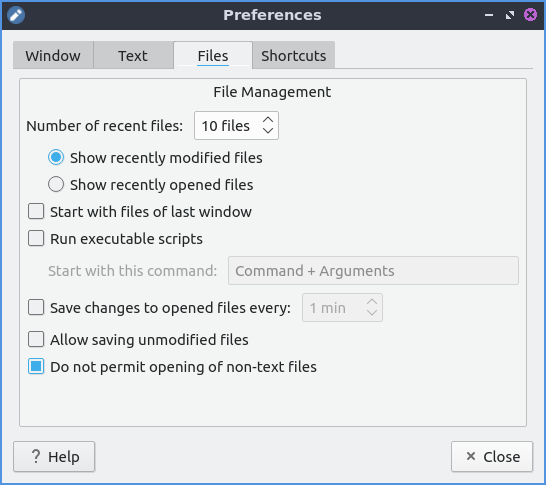Switch to the Window tab
546x485 pixels.
tap(53, 55)
